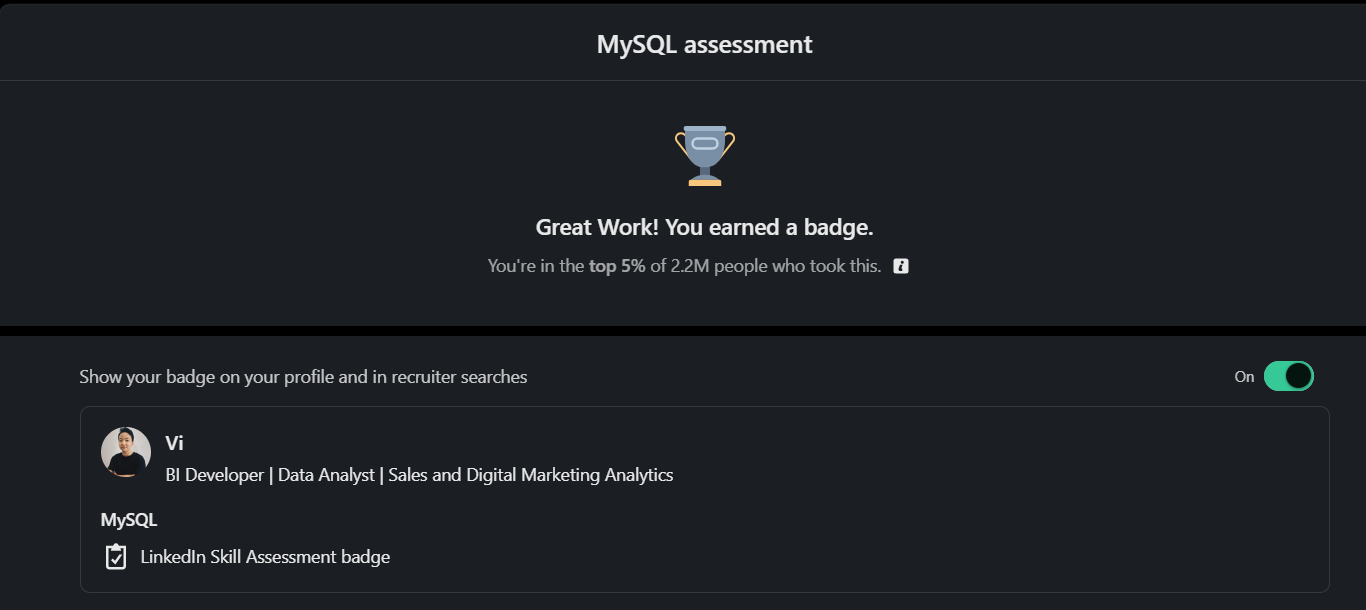Select the "Great Work! You earned a badge." heading
The height and width of the screenshot is (610, 1366).
click(704, 228)
